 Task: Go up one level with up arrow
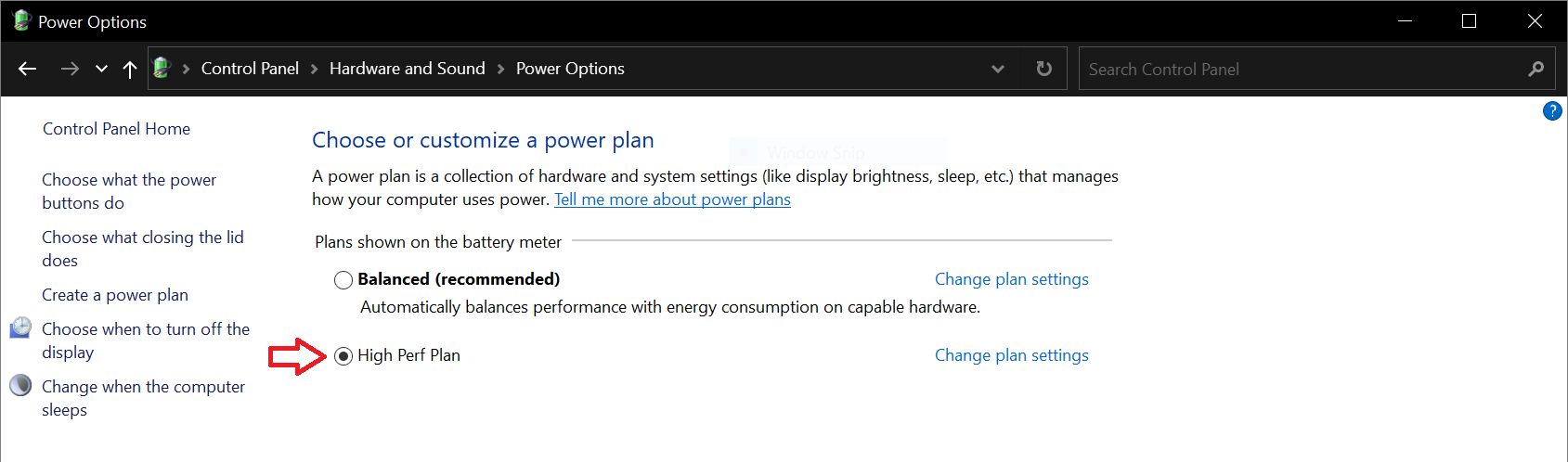pyautogui.click(x=130, y=69)
